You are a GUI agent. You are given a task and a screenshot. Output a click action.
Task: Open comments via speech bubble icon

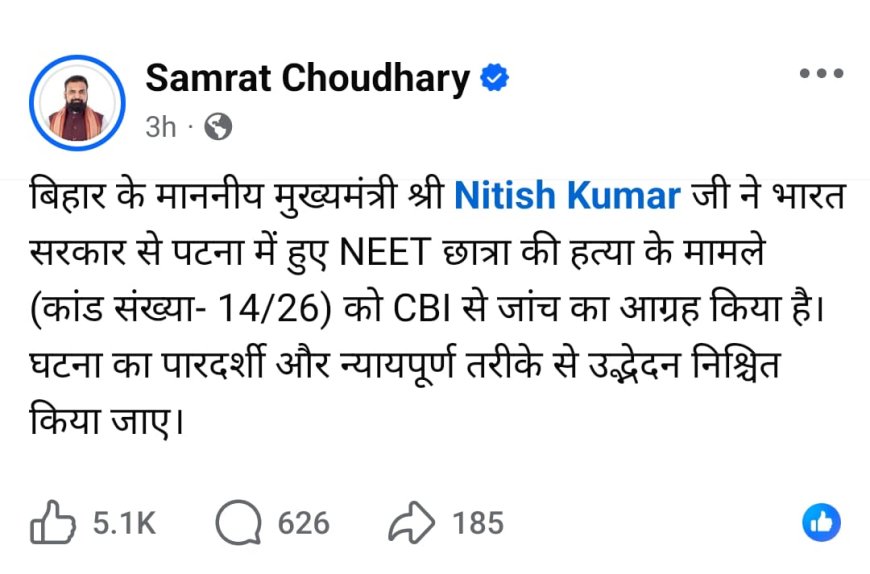(x=237, y=523)
